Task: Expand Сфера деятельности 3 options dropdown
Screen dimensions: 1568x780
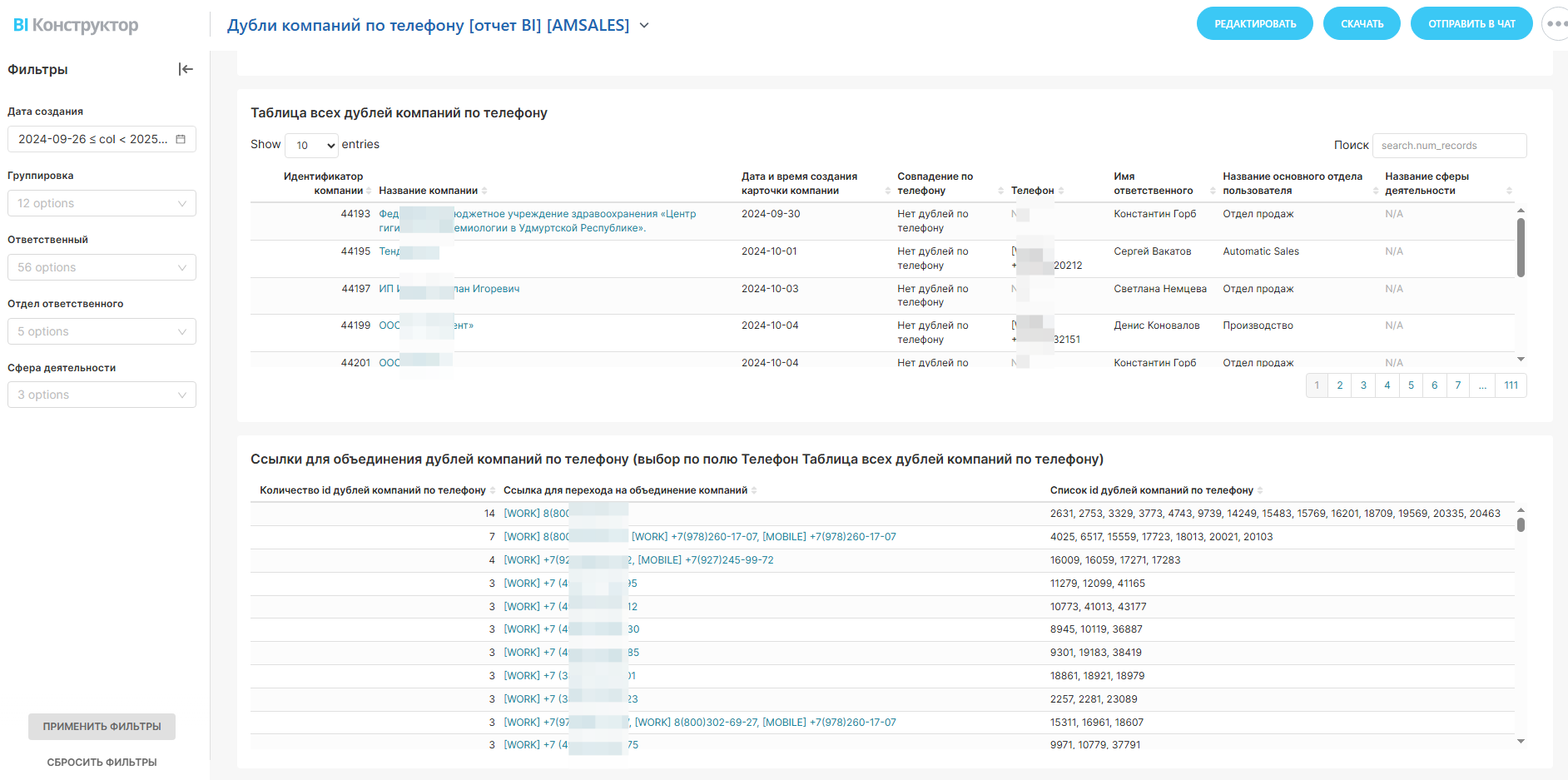Action: click(102, 395)
